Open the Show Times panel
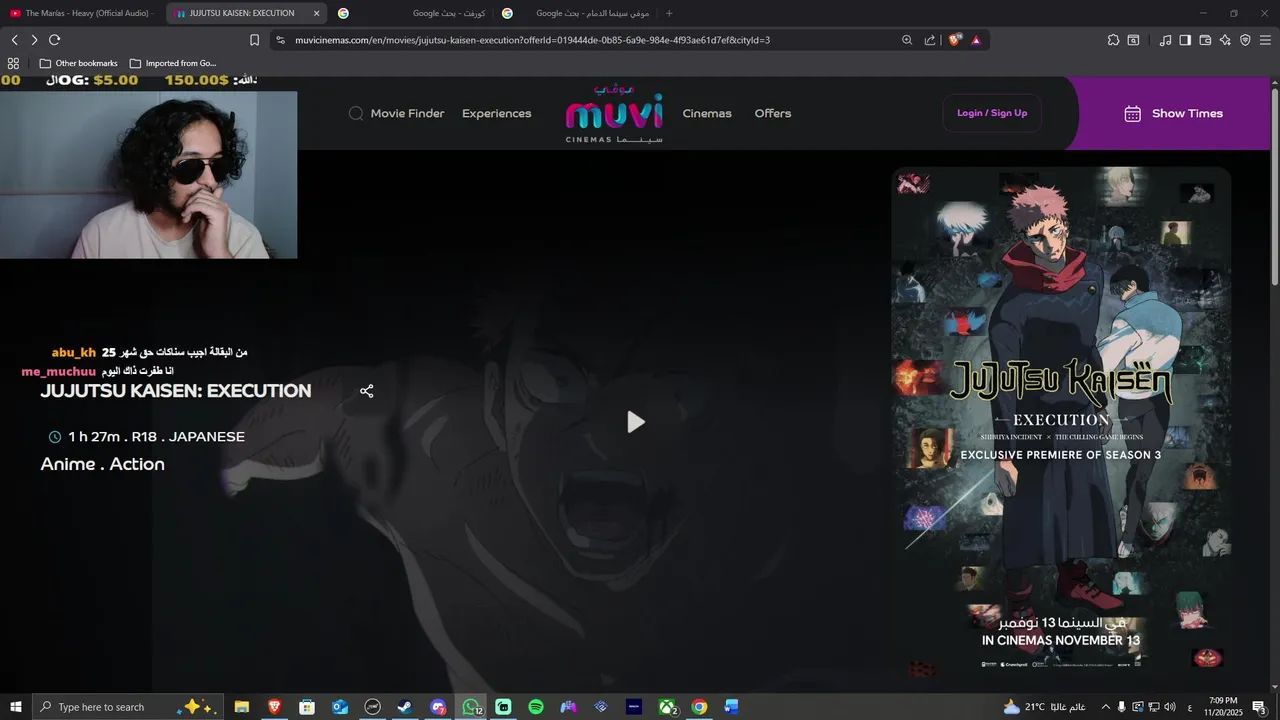Screen dimensions: 1280x720 click(1173, 113)
